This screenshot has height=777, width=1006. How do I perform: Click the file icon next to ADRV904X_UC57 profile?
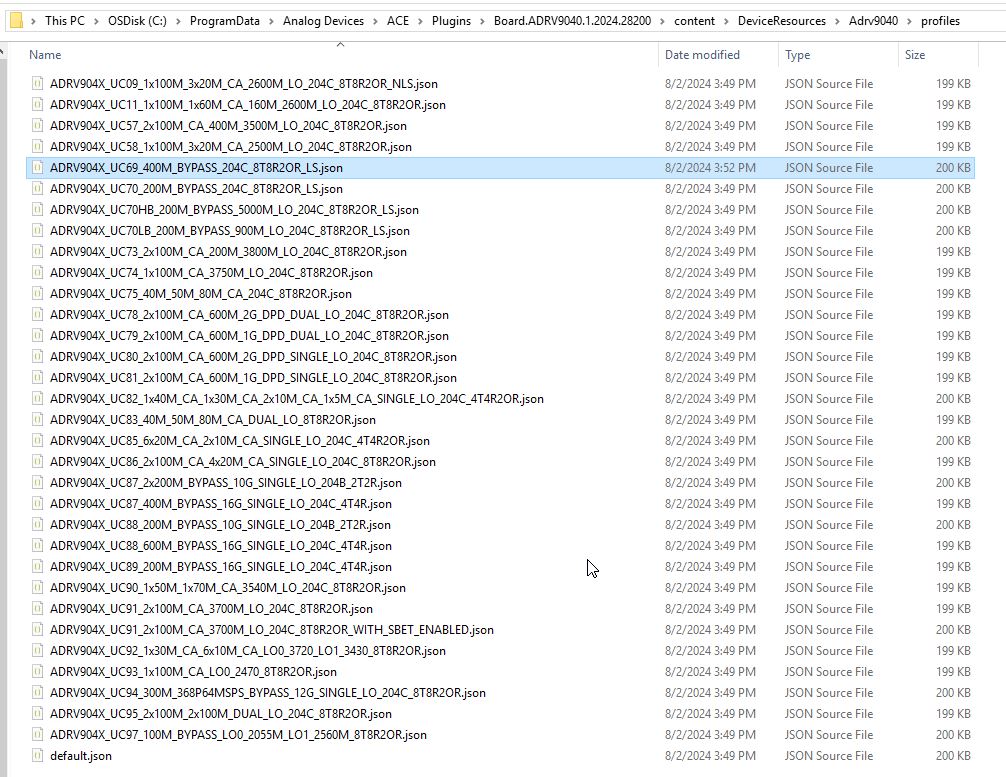pos(36,125)
